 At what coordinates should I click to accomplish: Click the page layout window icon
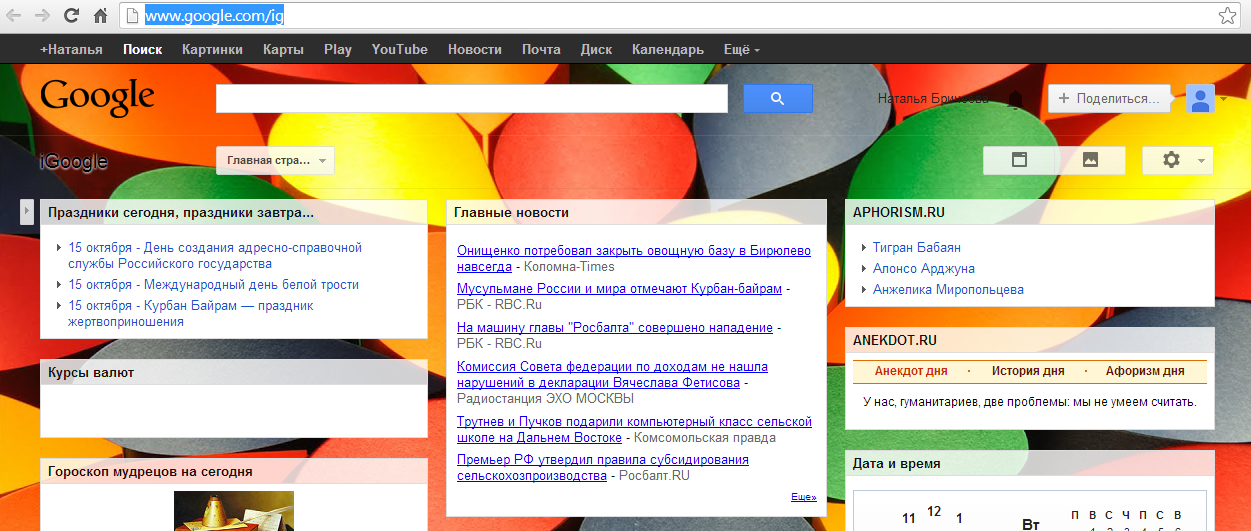1019,160
